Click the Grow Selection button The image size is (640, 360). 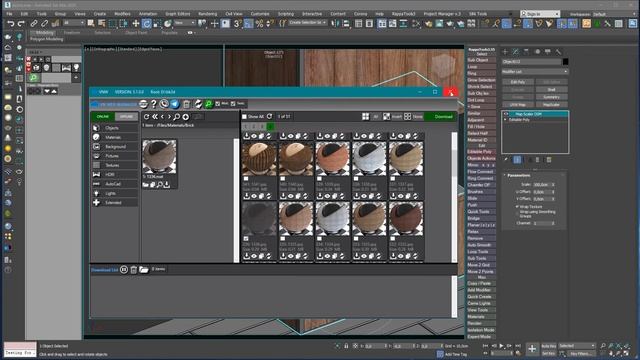[x=481, y=80]
